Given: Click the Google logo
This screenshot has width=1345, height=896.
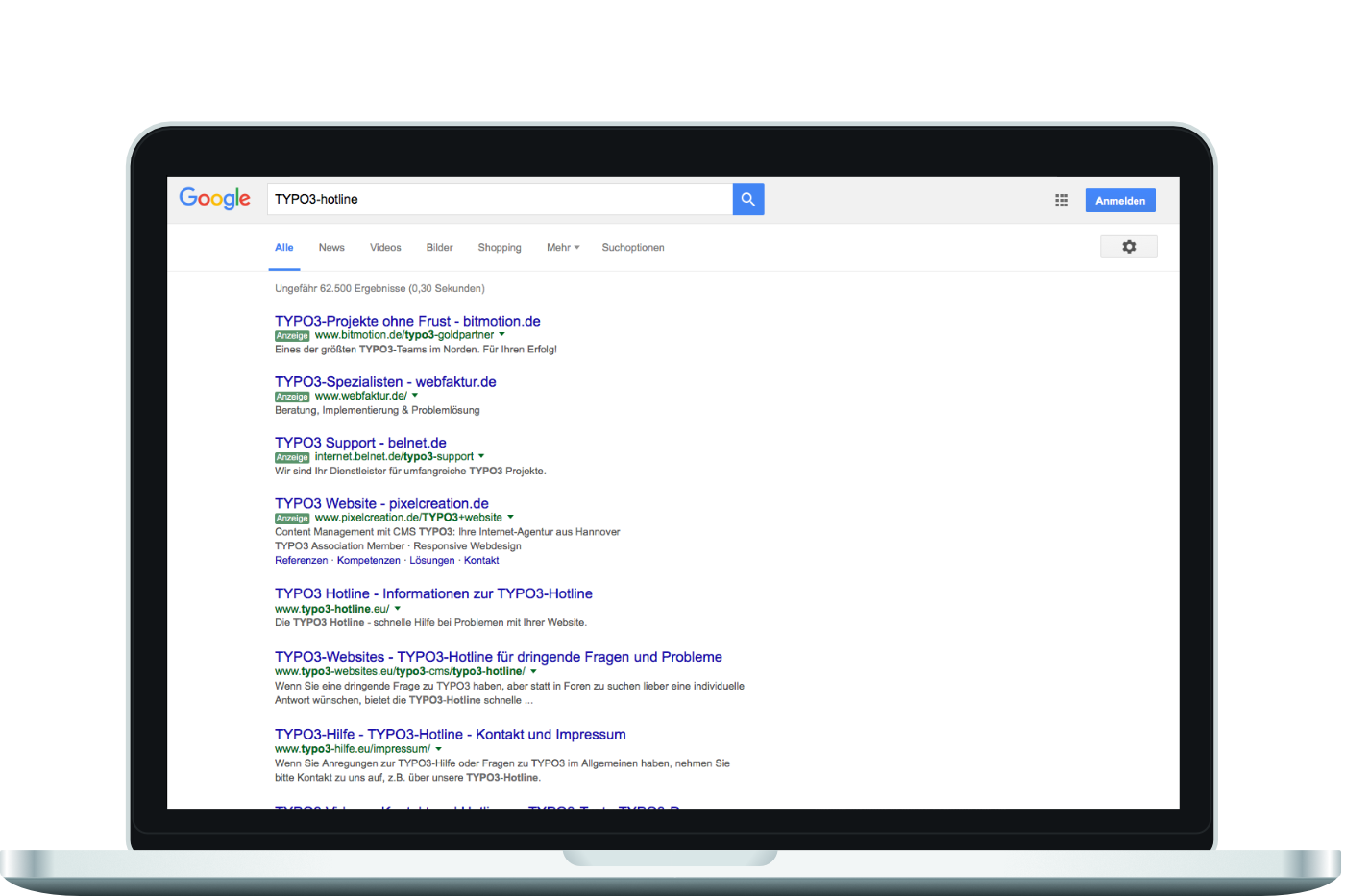Looking at the screenshot, I should (x=215, y=199).
